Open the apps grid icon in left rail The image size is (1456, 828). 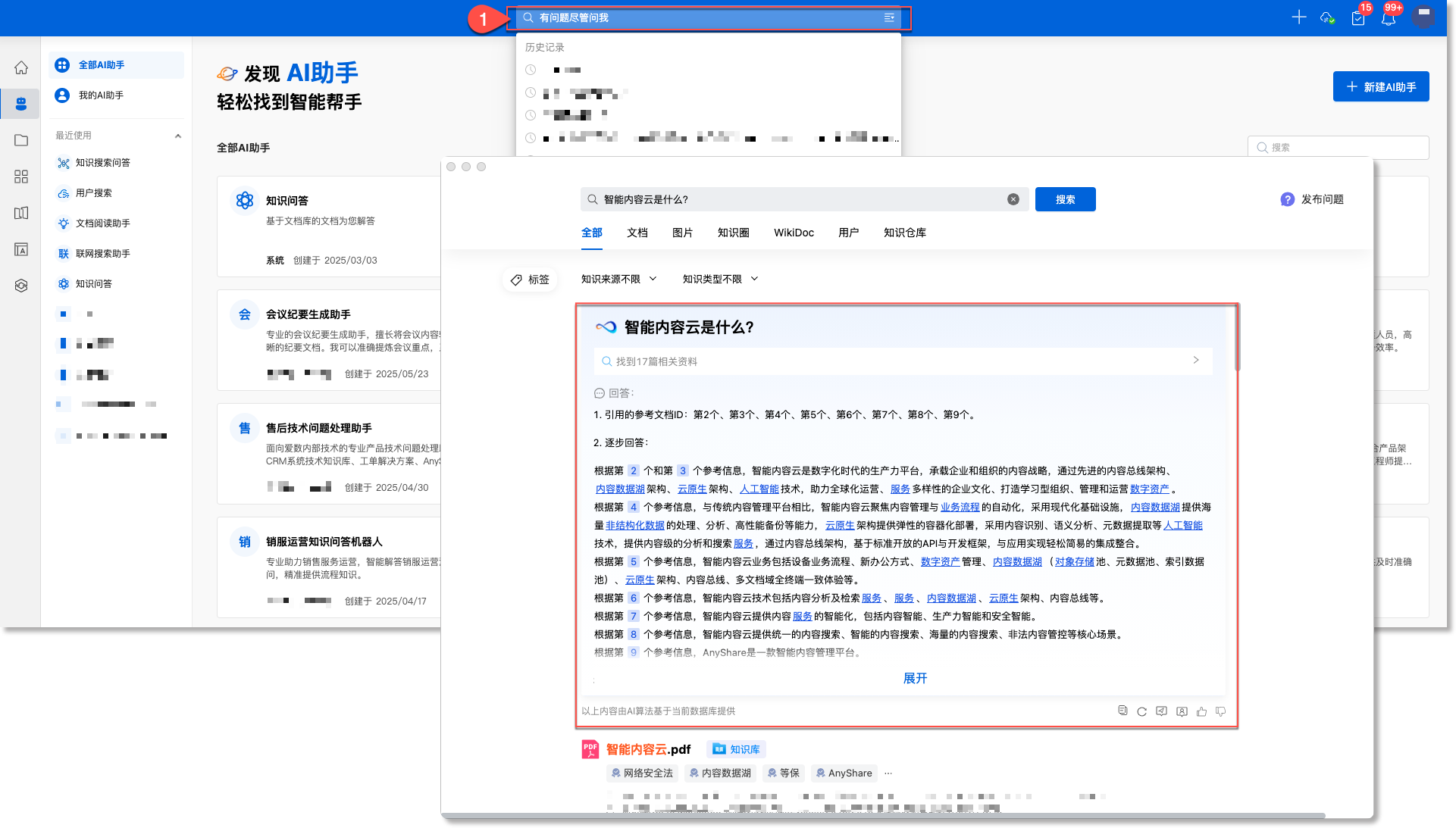click(21, 177)
